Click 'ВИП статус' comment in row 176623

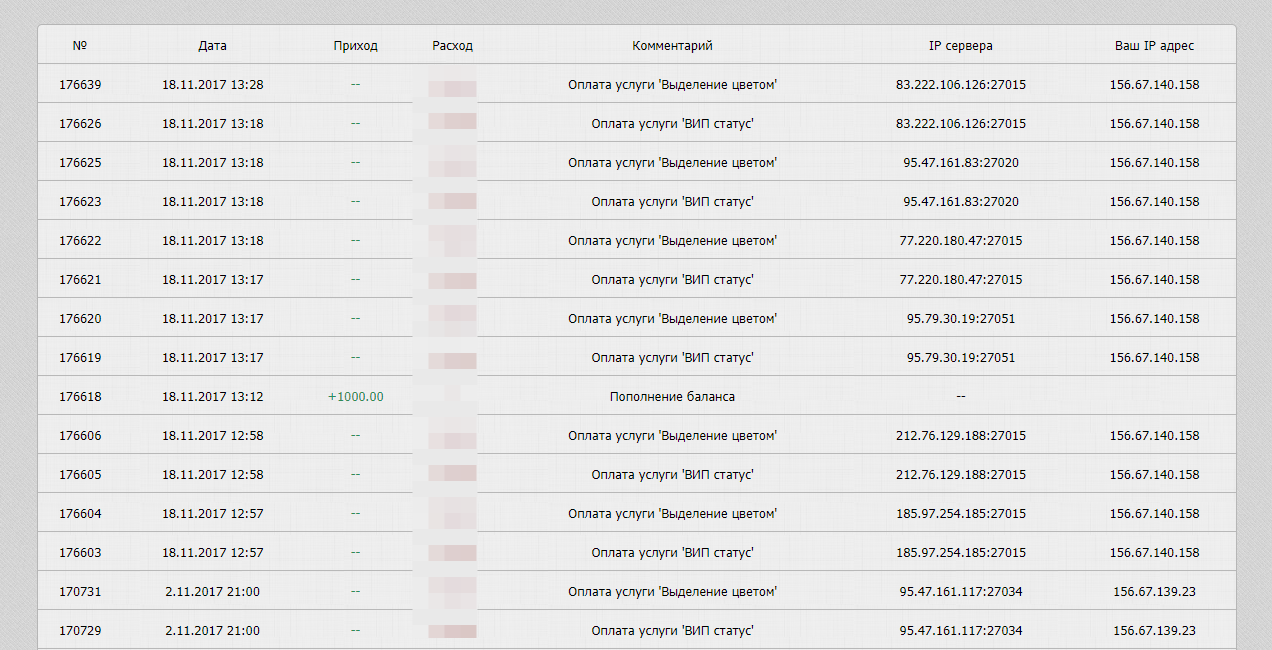coord(672,202)
